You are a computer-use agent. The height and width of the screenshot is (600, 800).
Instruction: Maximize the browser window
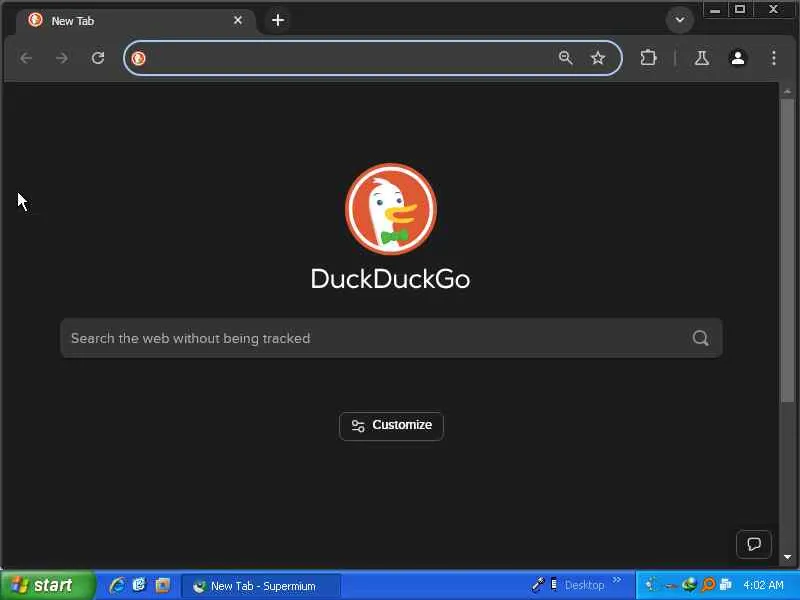coord(740,10)
